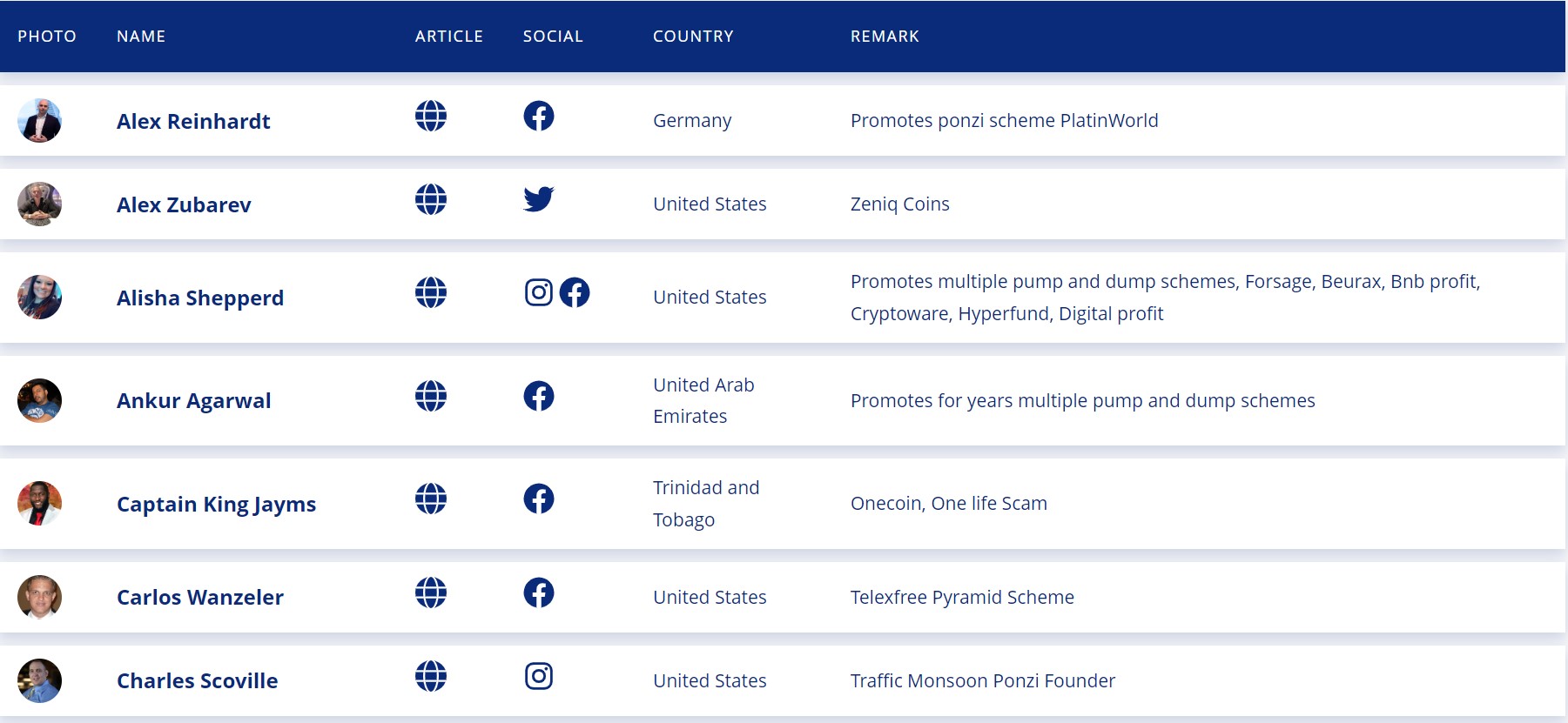Visit Ankur Agarwal's Facebook icon

[x=539, y=396]
